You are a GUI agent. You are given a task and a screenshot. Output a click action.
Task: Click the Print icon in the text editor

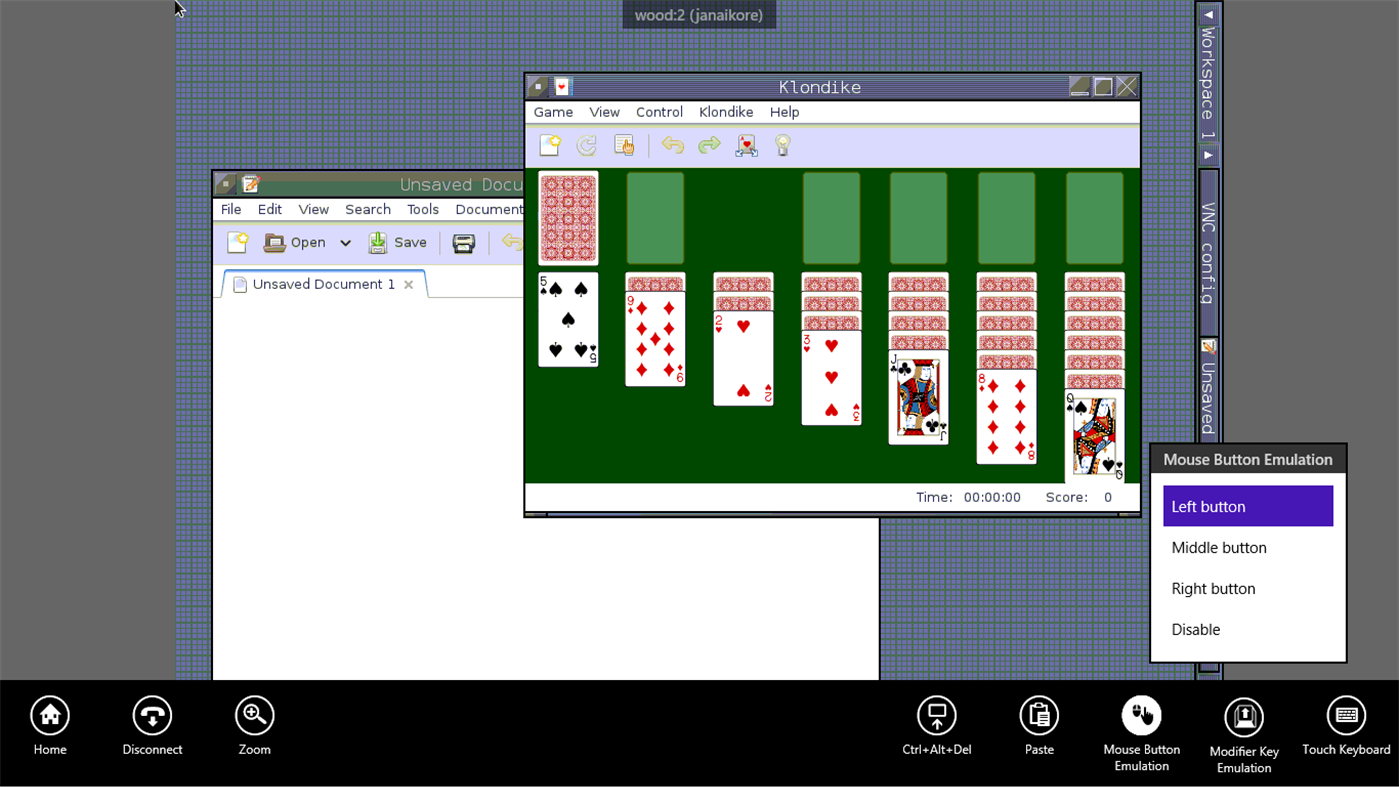tap(463, 242)
